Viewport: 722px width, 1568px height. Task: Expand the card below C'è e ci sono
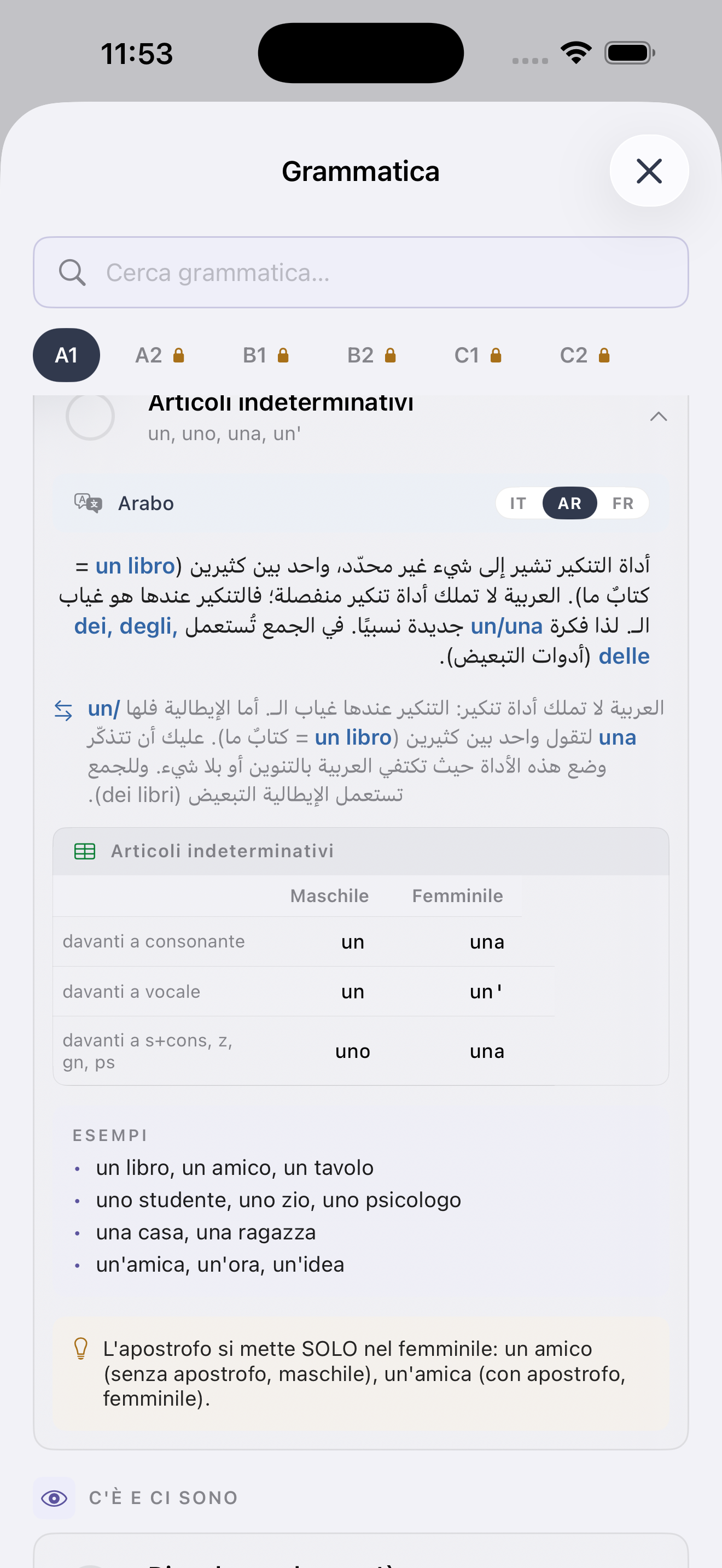pos(361,1551)
